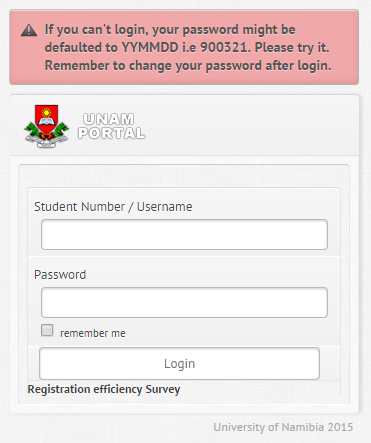Image resolution: width=371 pixels, height=443 pixels.
Task: Click the UNAM PORTAL text logo
Action: pyautogui.click(x=112, y=126)
